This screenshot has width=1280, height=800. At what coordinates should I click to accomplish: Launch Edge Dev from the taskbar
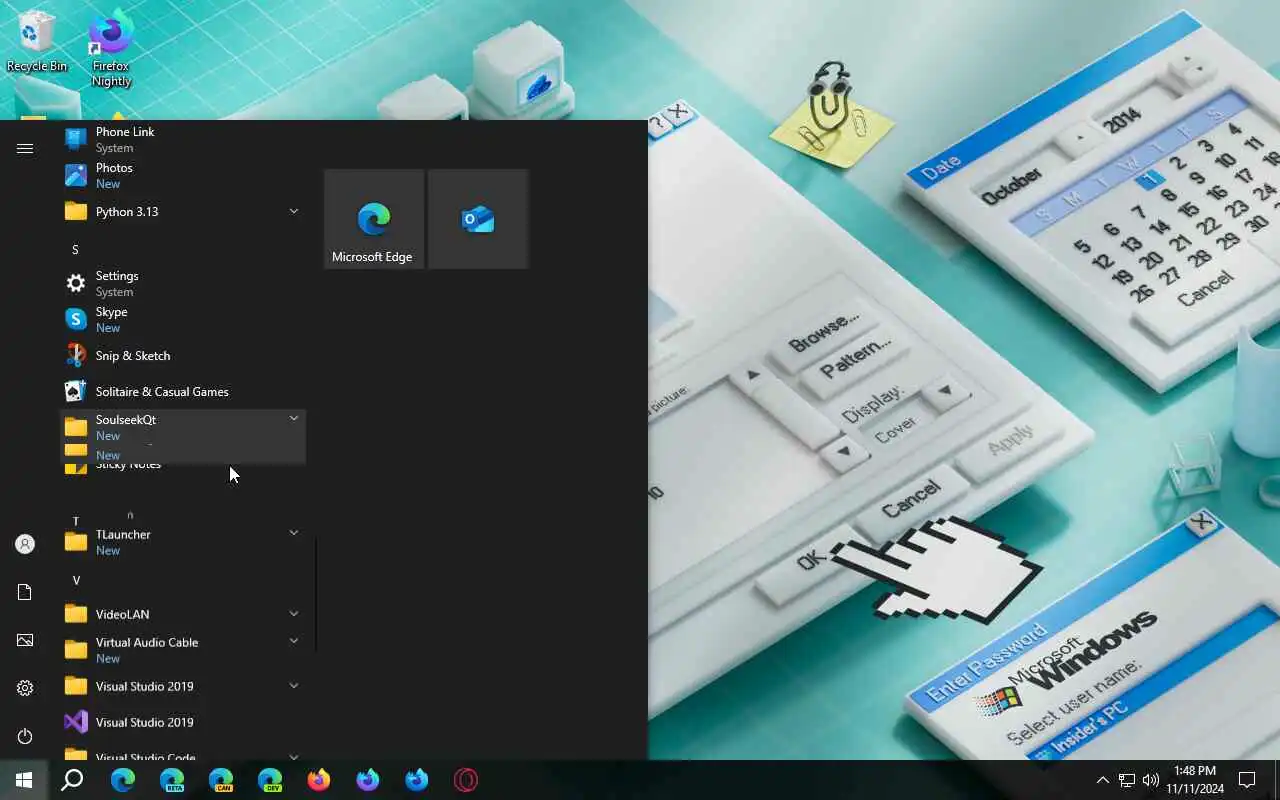point(270,780)
